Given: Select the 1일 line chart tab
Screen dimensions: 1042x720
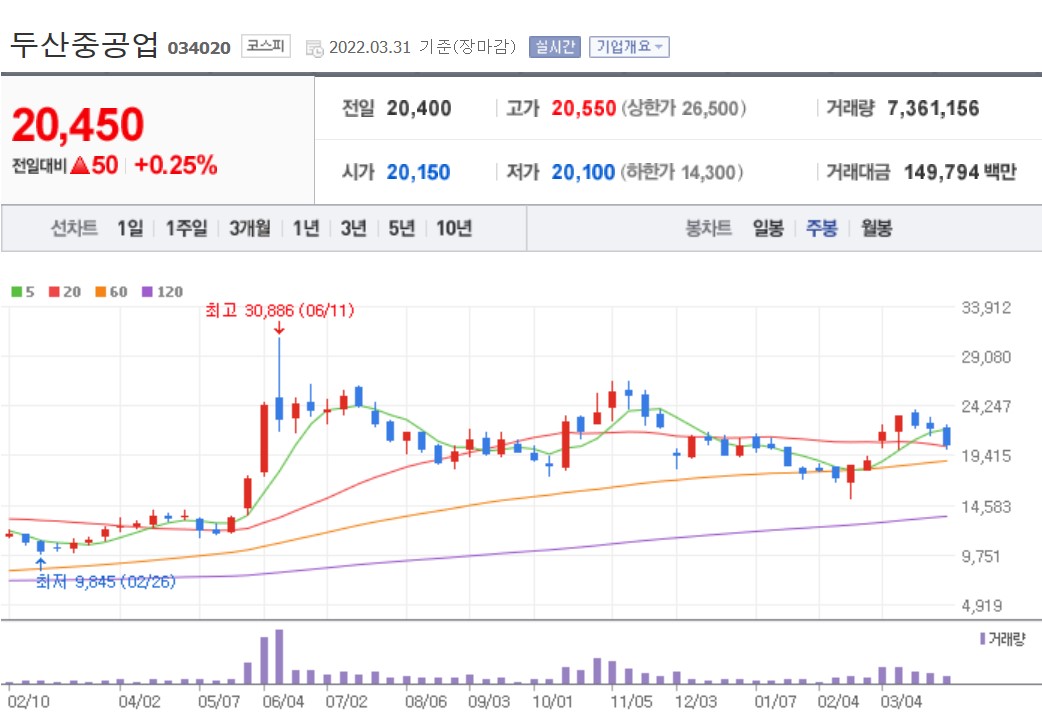Looking at the screenshot, I should click(x=130, y=228).
